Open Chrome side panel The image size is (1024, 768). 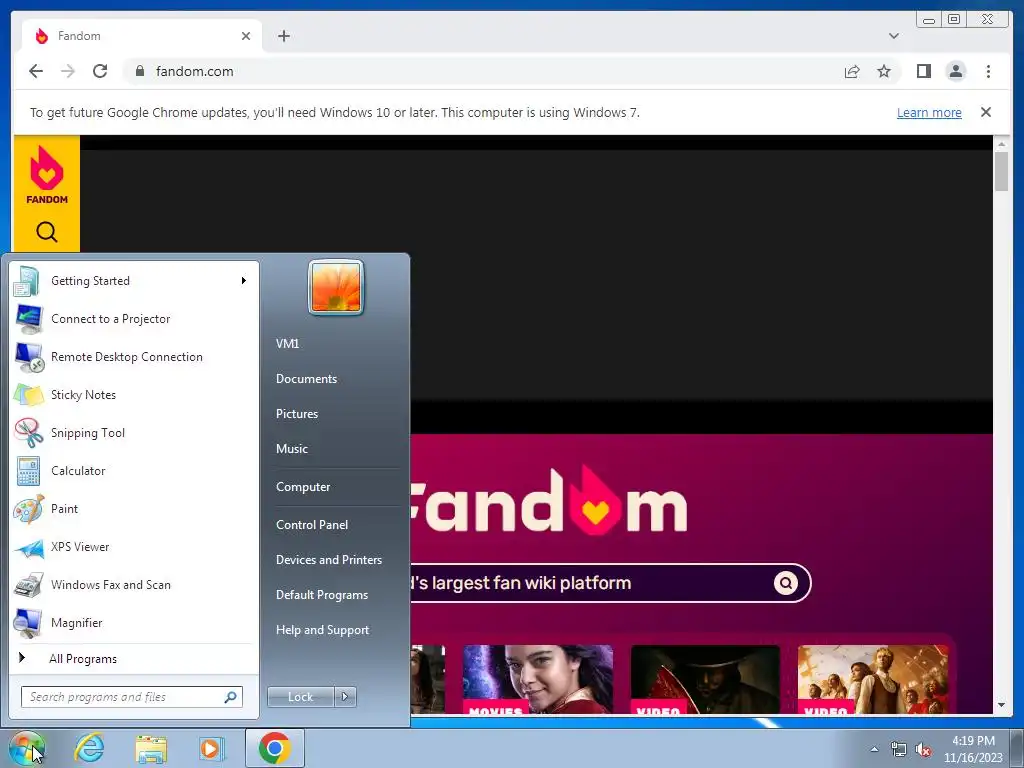tap(923, 71)
